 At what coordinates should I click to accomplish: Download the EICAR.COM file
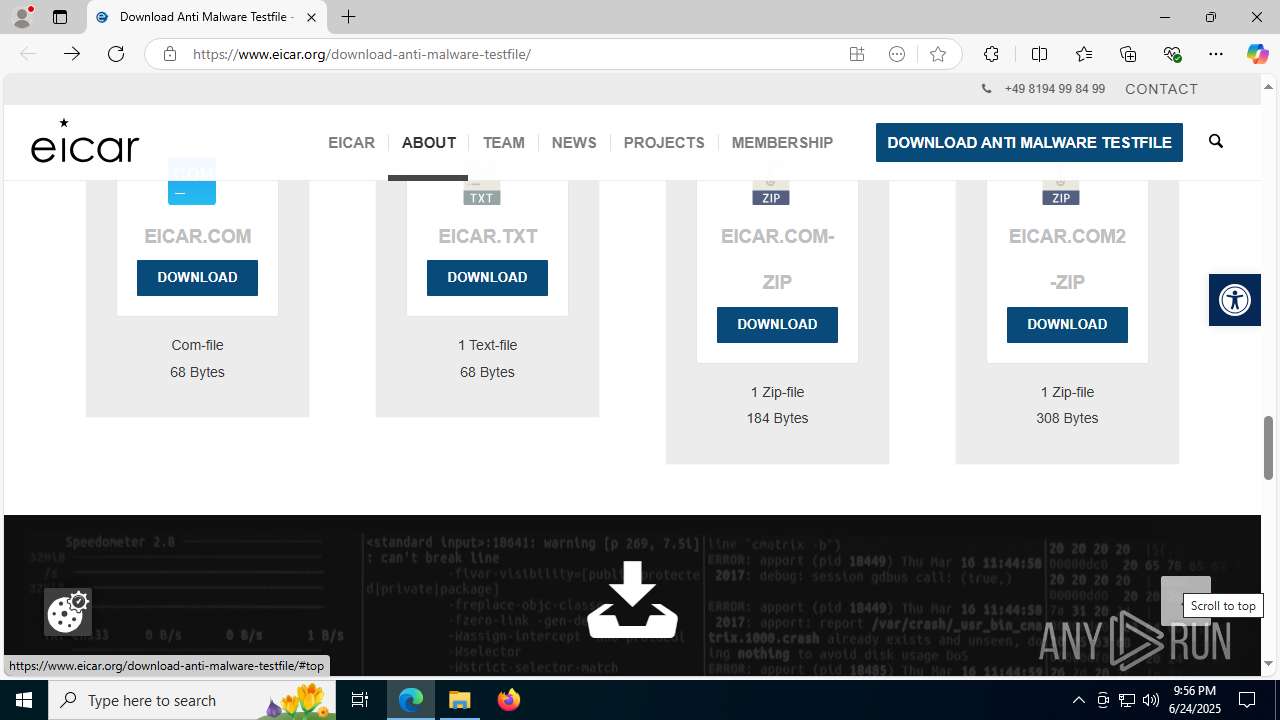tap(197, 278)
